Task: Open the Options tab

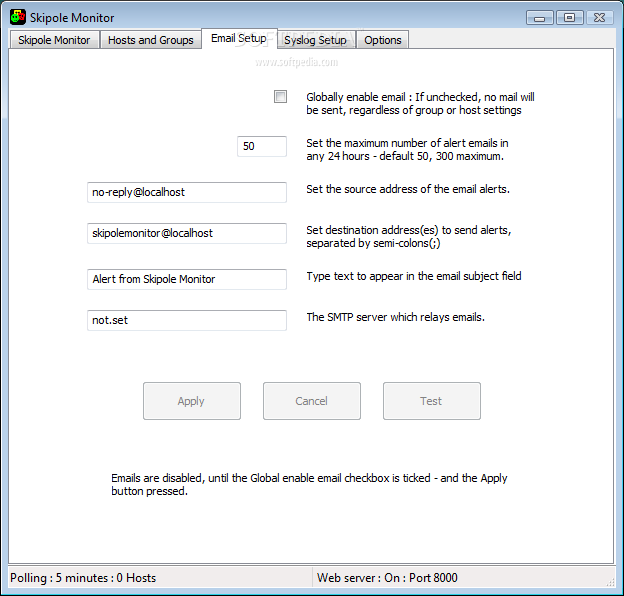Action: [x=383, y=40]
